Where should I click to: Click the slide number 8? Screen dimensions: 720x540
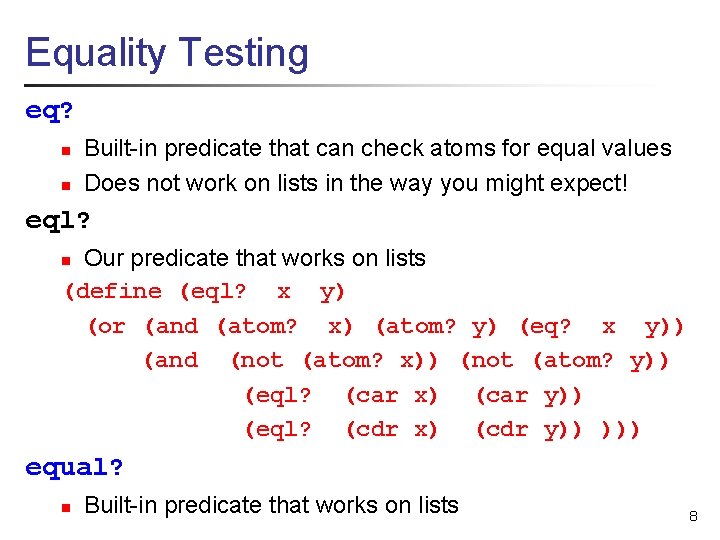[x=692, y=517]
